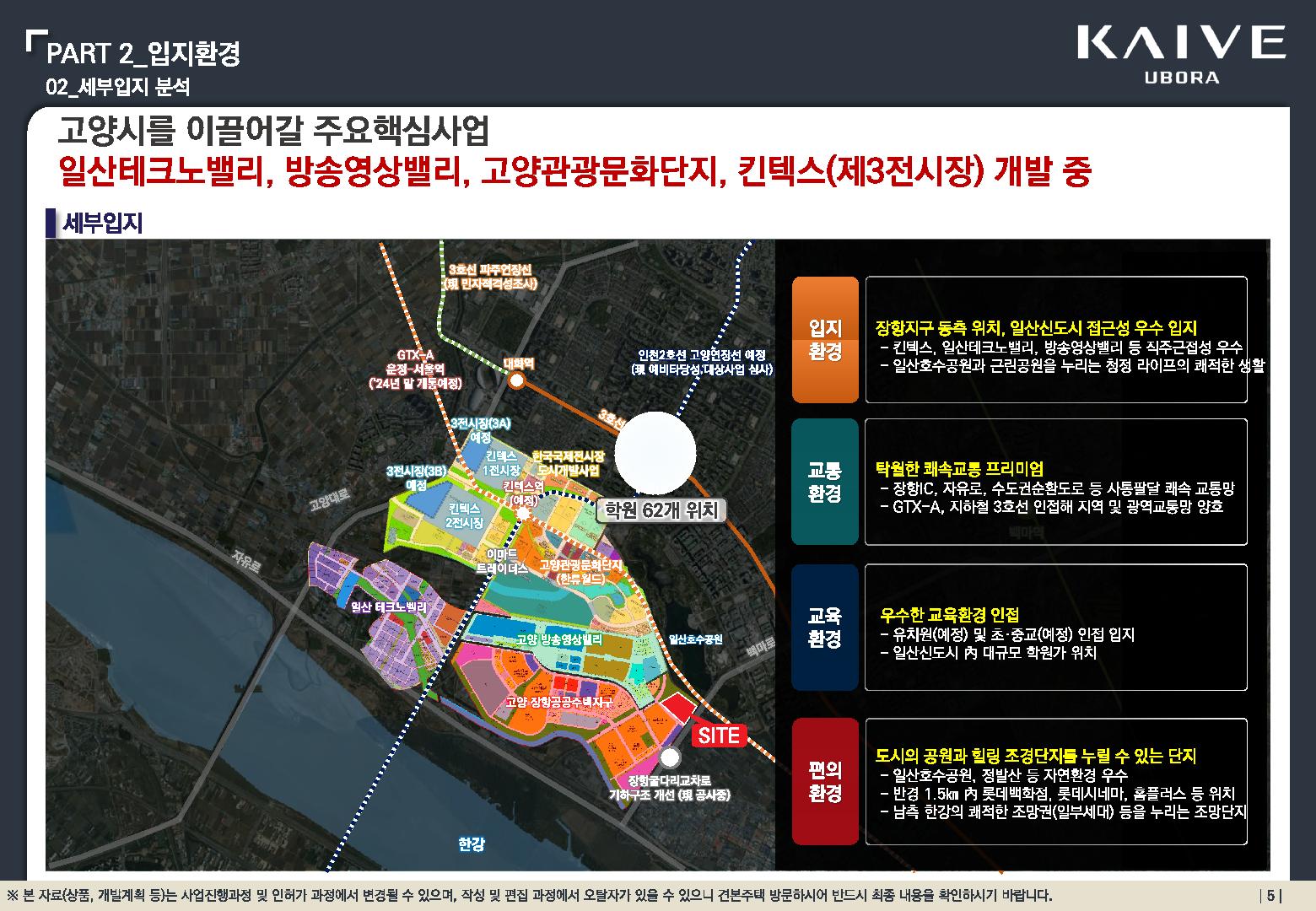Click the 학원 62개 위치 callout

click(x=662, y=509)
